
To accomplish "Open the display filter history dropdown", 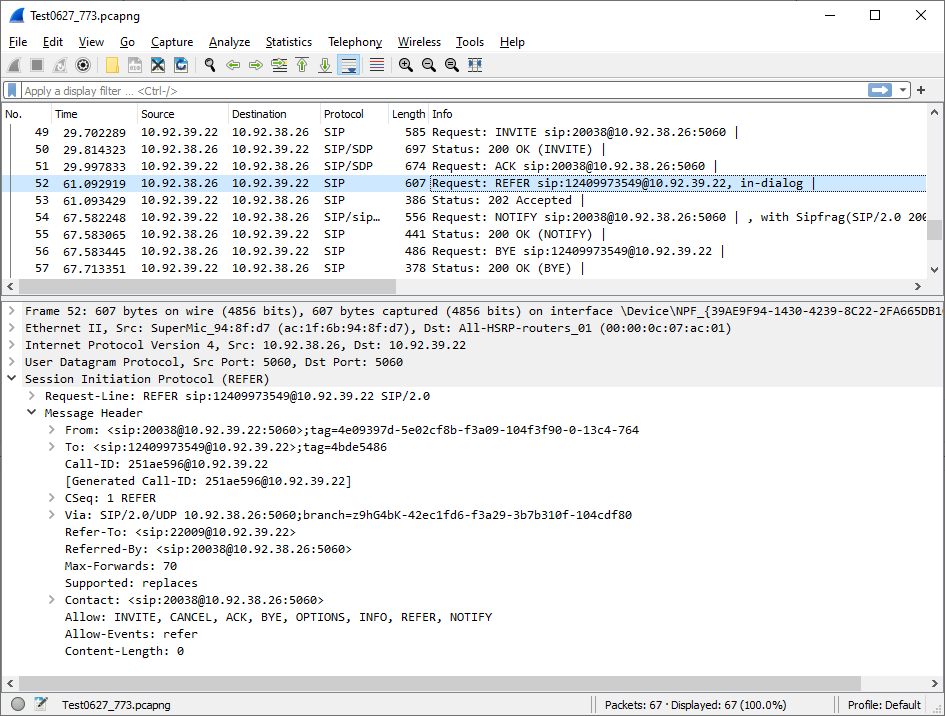I will [x=904, y=91].
